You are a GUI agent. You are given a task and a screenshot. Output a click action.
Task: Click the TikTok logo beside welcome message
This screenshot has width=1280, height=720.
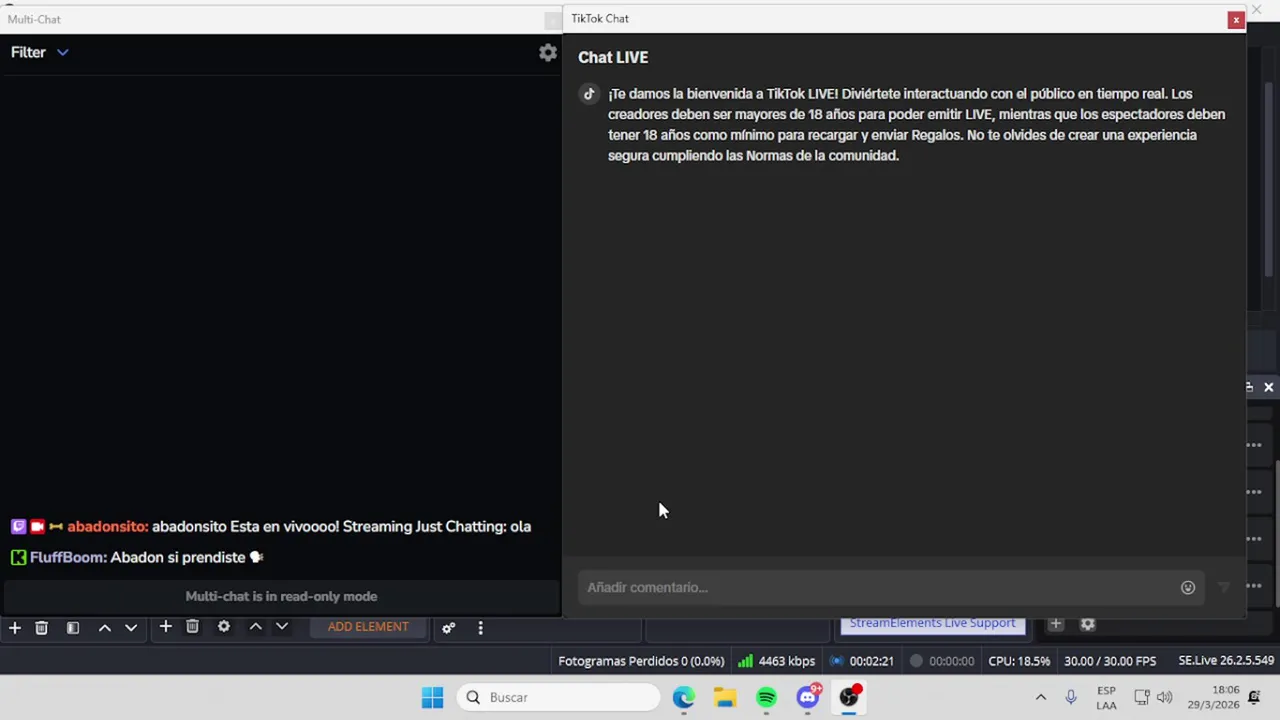click(589, 94)
